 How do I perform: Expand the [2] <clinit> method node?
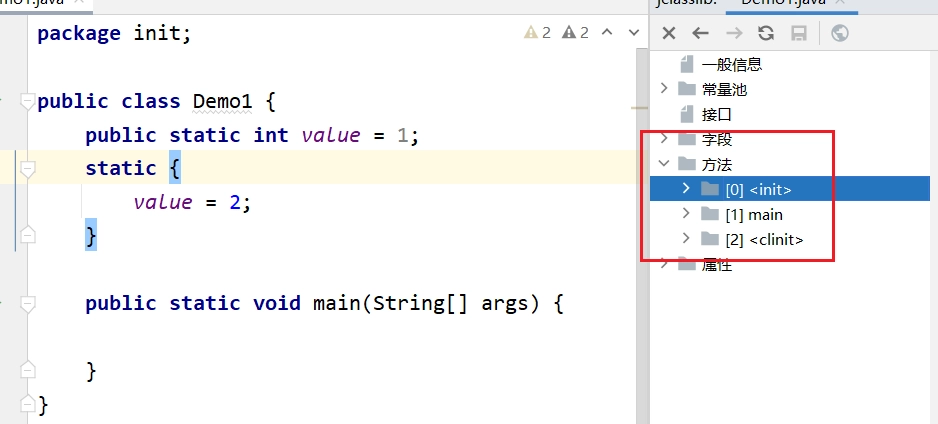[x=686, y=239]
